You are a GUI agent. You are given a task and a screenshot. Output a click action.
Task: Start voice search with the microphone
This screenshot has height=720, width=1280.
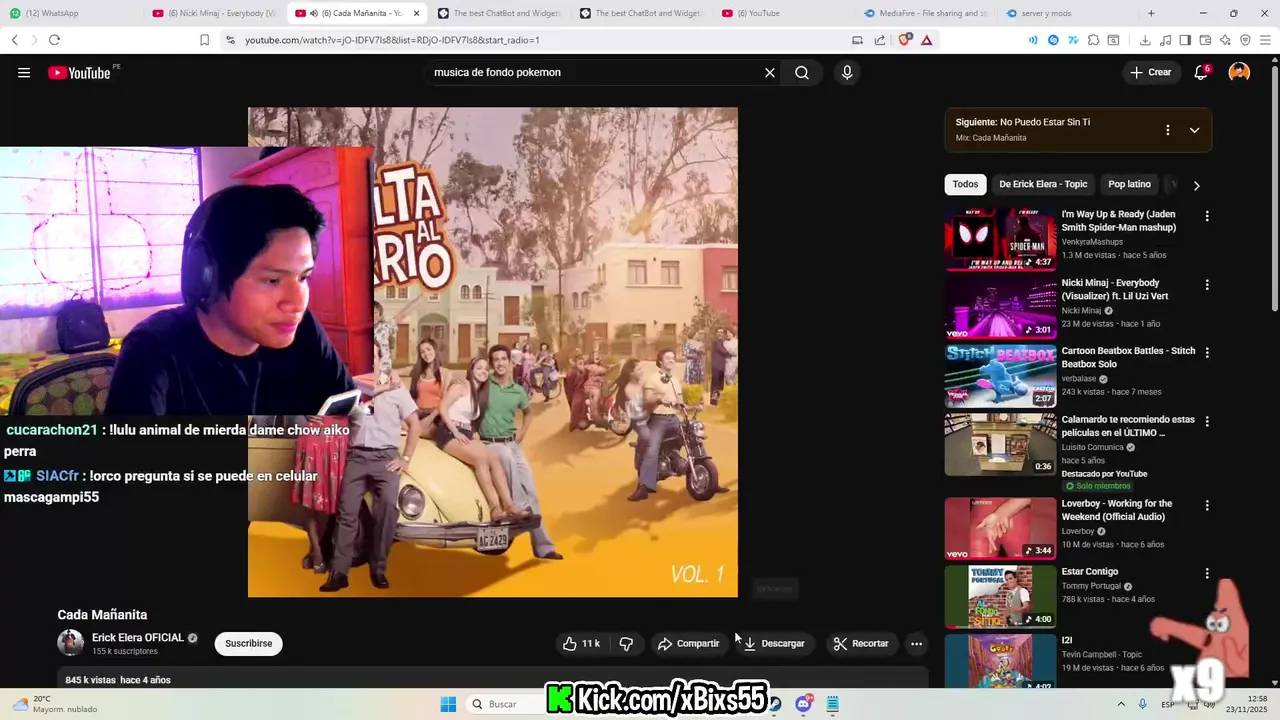click(847, 72)
